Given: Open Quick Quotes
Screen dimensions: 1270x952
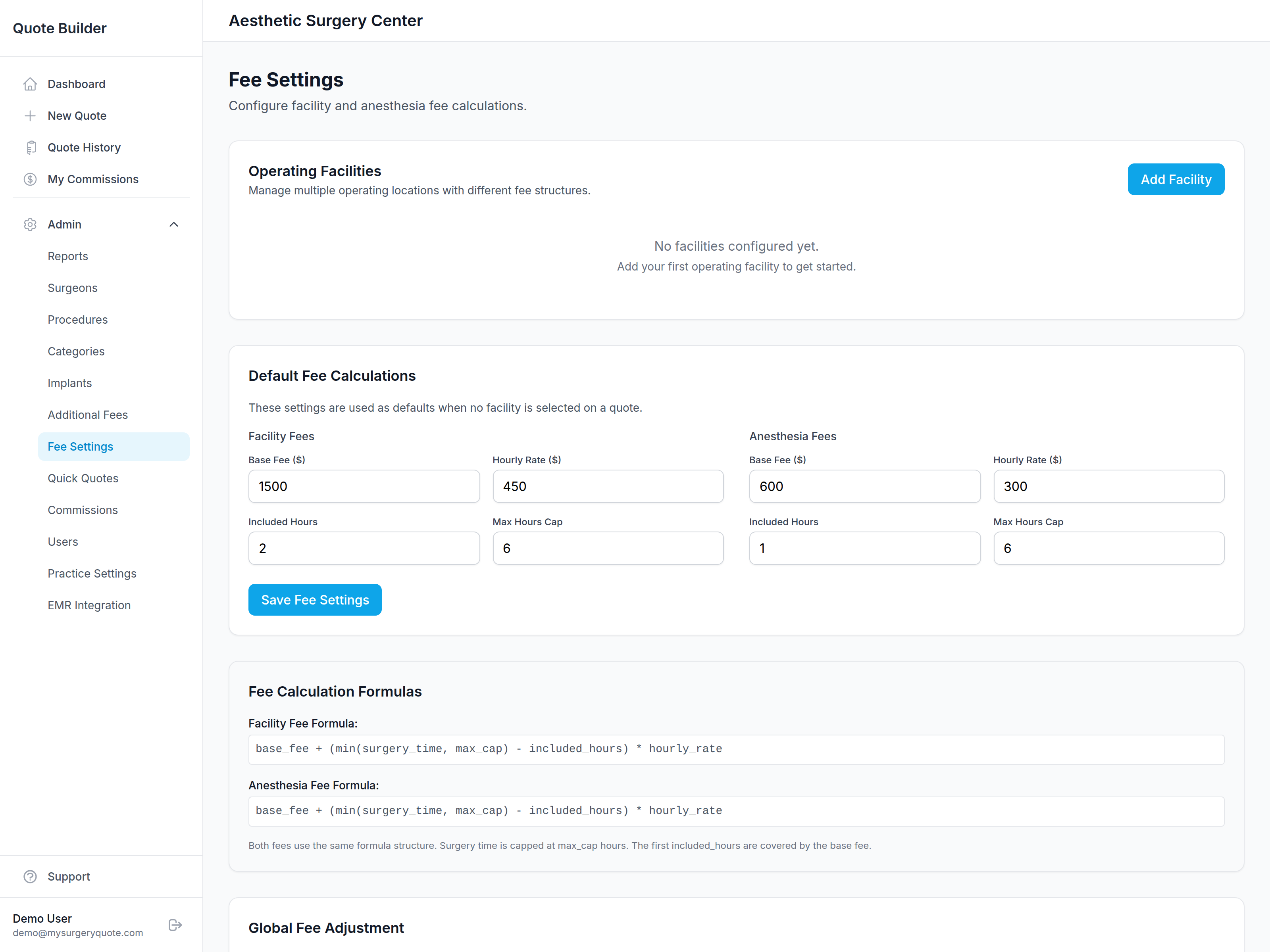Looking at the screenshot, I should (x=114, y=478).
